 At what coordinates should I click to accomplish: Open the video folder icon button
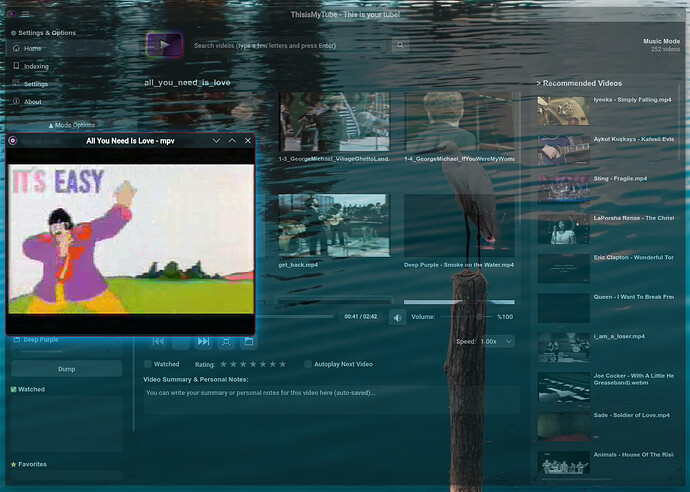tap(249, 341)
